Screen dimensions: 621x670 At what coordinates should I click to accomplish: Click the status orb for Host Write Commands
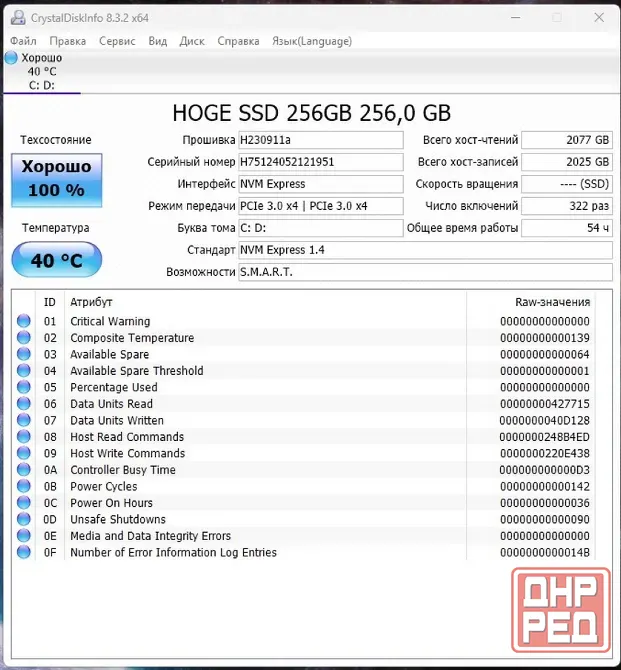point(24,453)
